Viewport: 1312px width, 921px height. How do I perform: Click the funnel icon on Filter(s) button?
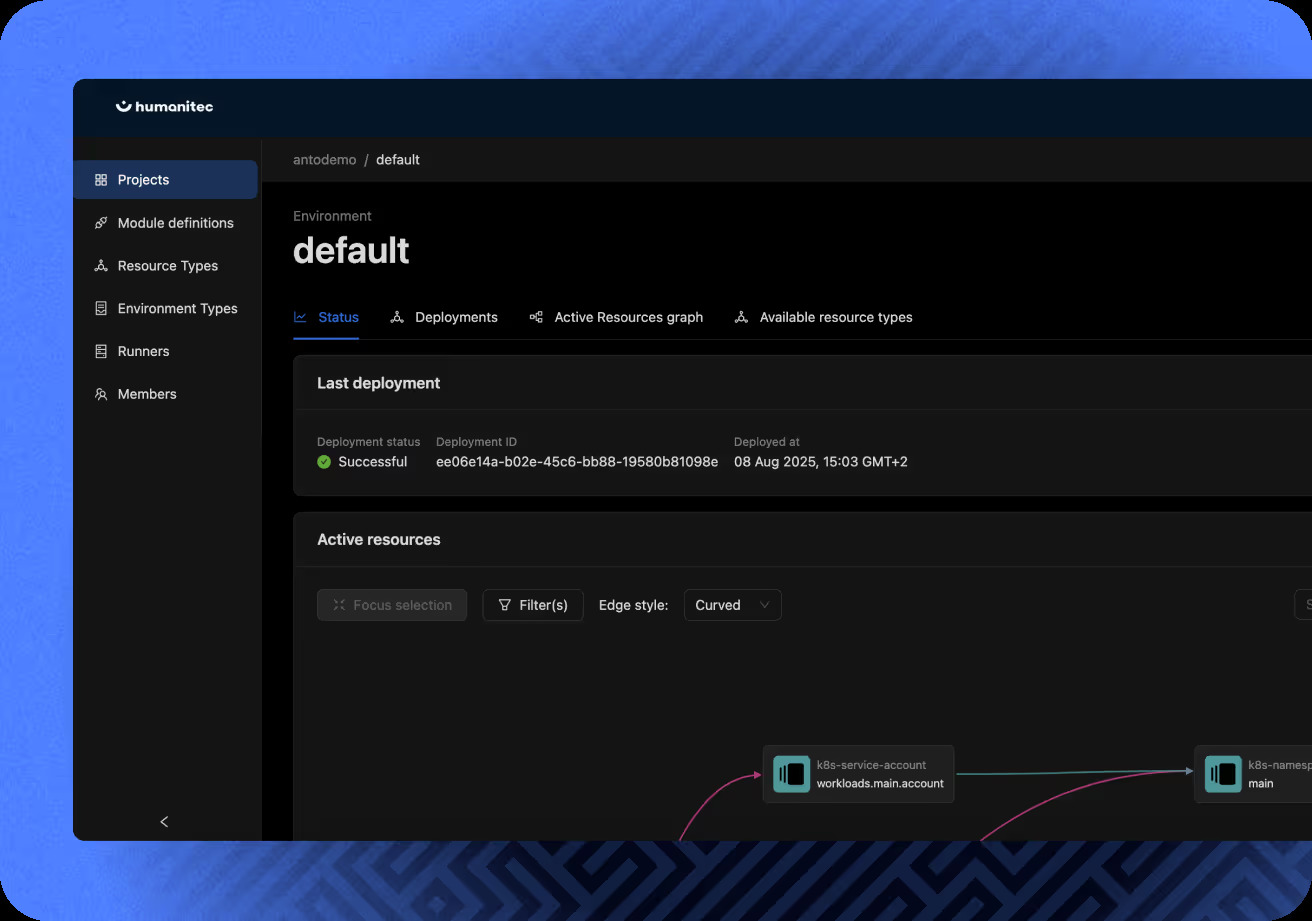click(x=506, y=605)
